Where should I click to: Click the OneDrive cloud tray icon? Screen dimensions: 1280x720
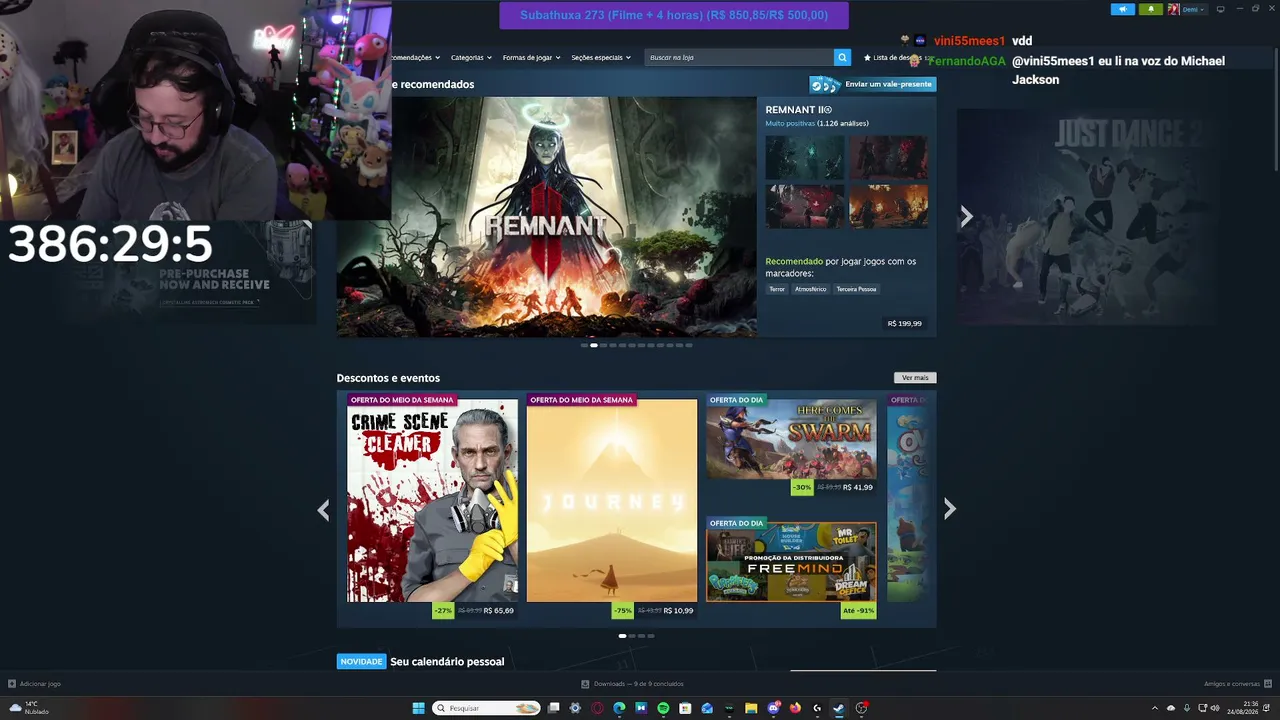coord(1171,708)
